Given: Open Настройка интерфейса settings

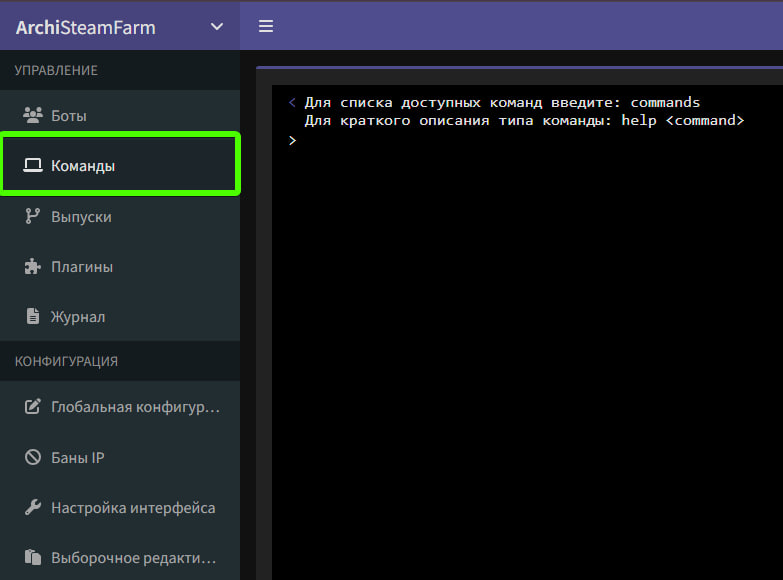Looking at the screenshot, I should (x=133, y=508).
